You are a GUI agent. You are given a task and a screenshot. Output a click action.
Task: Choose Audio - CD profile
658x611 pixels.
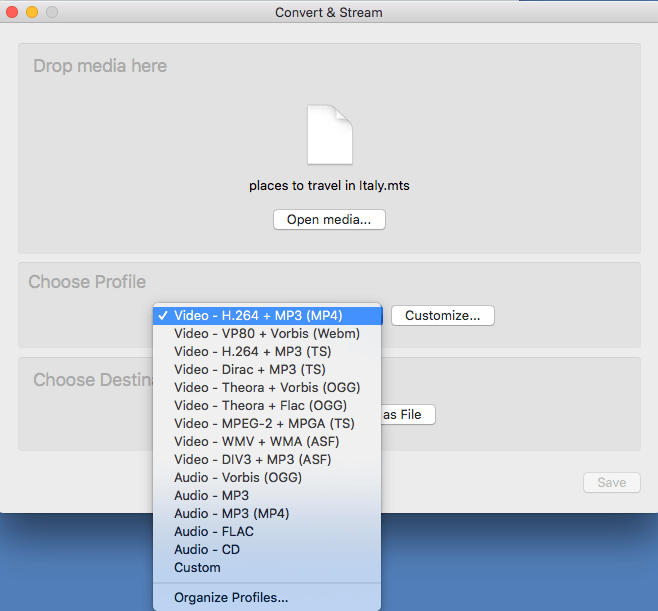(x=267, y=550)
